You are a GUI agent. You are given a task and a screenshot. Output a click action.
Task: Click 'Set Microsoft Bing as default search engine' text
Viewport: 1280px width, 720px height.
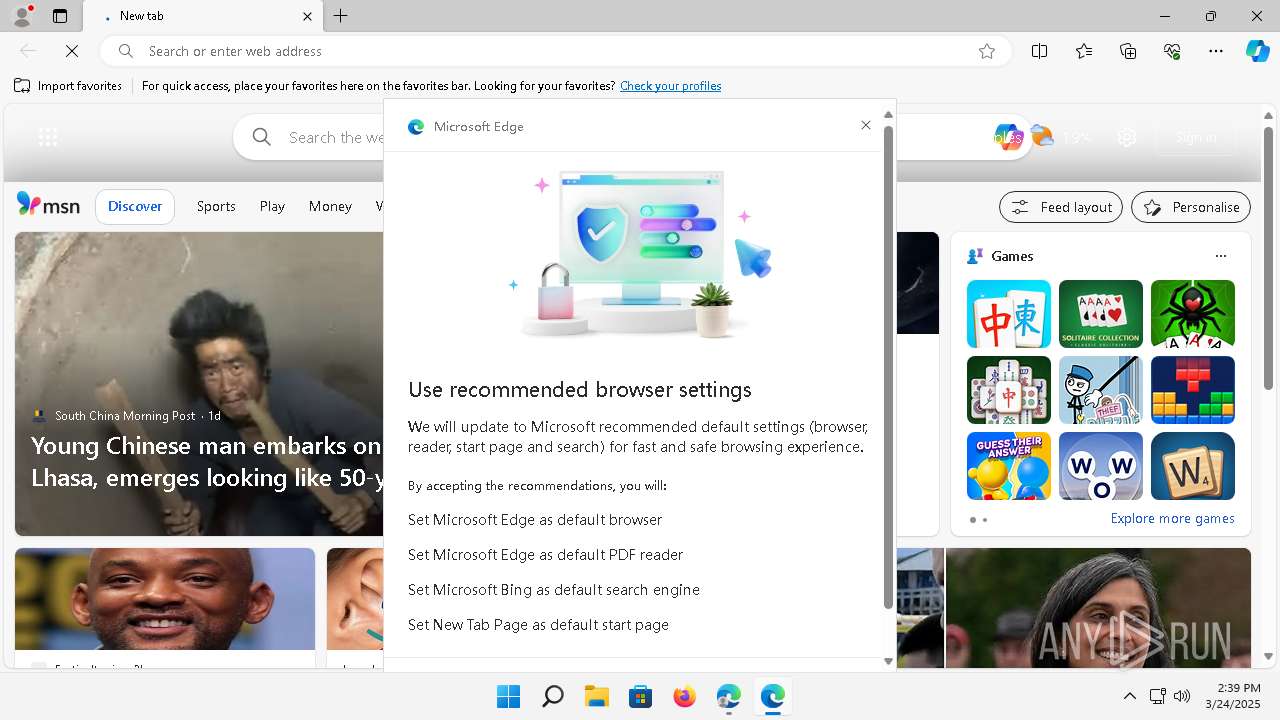coord(554,590)
